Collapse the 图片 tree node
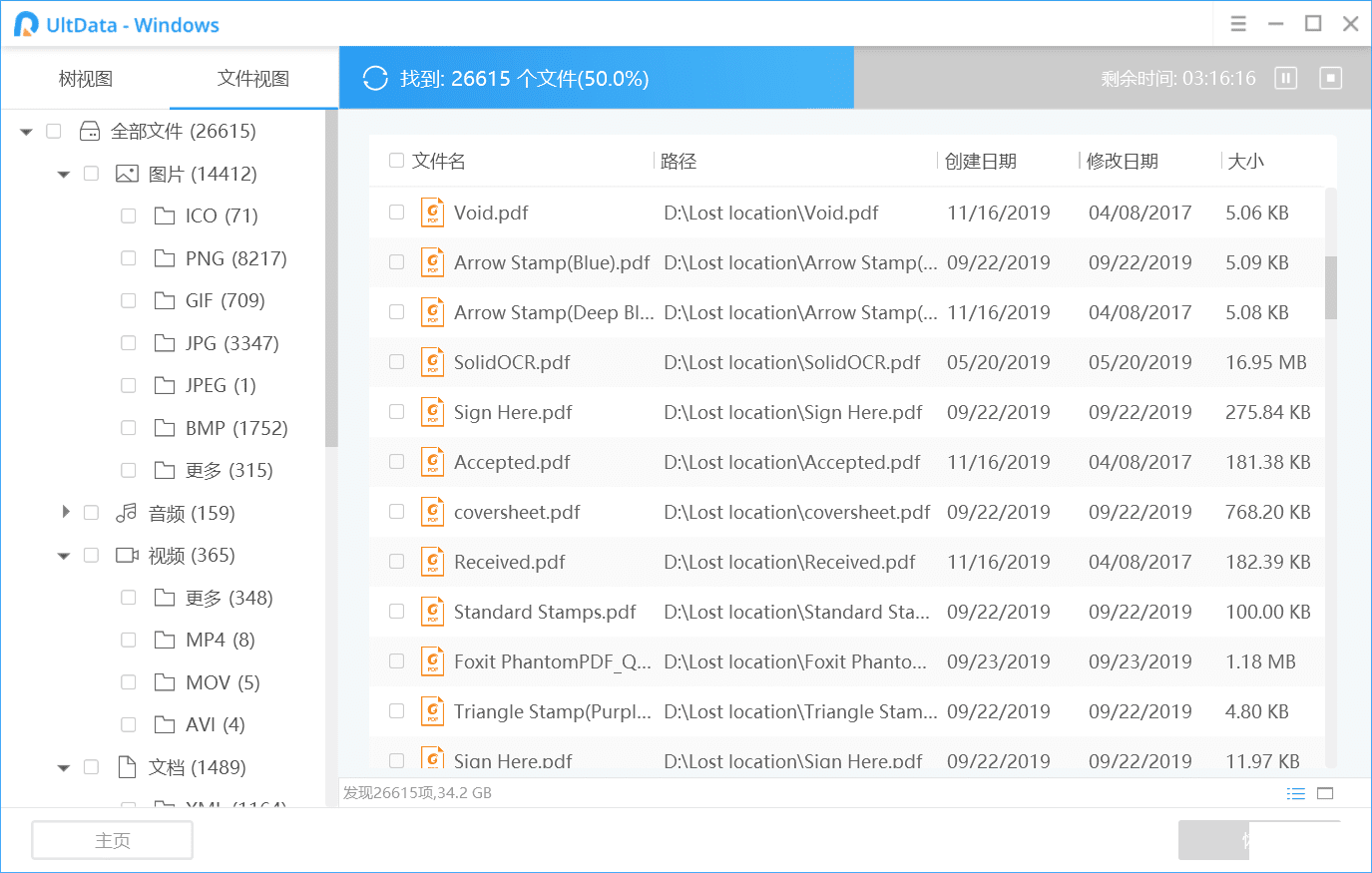This screenshot has width=1372, height=873. 64,175
